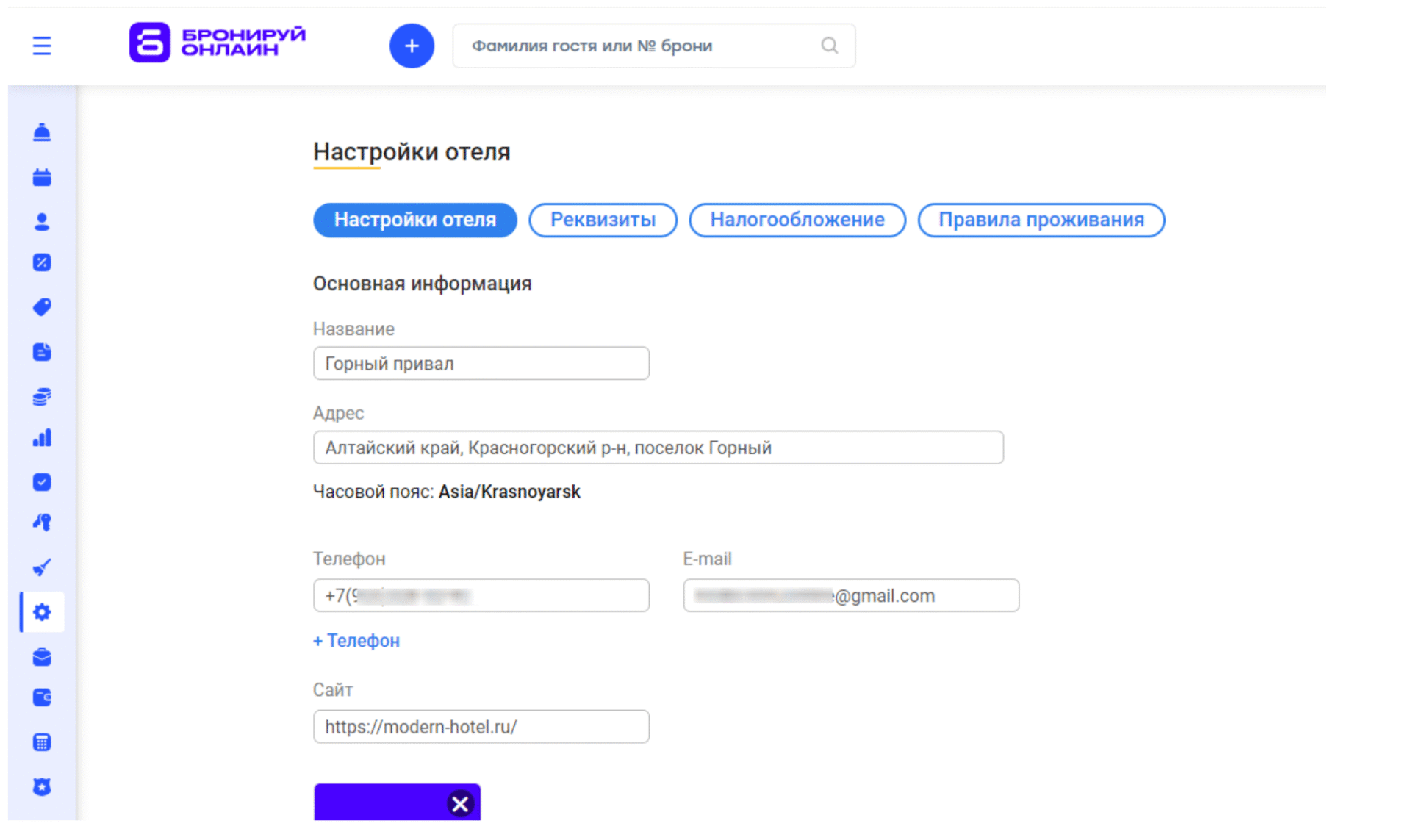Screen dimensions: 1411x840
Task: Open the calendar sidebar icon
Action: [42, 177]
